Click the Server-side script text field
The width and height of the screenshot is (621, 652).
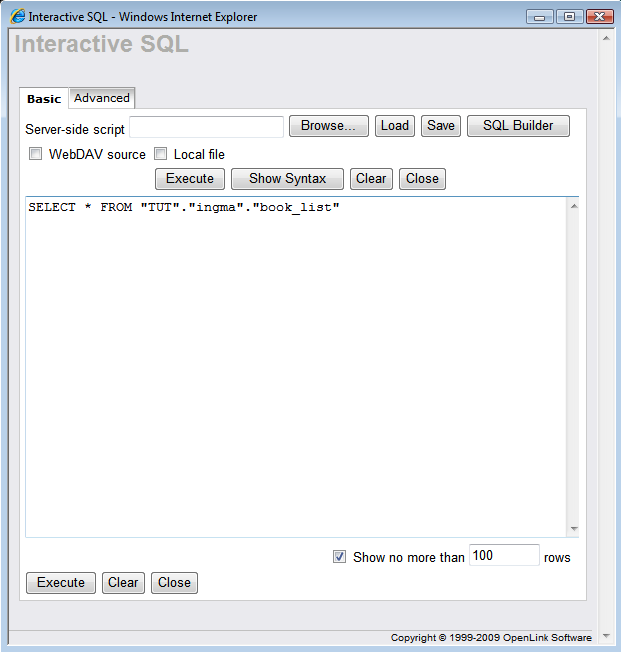coord(206,127)
